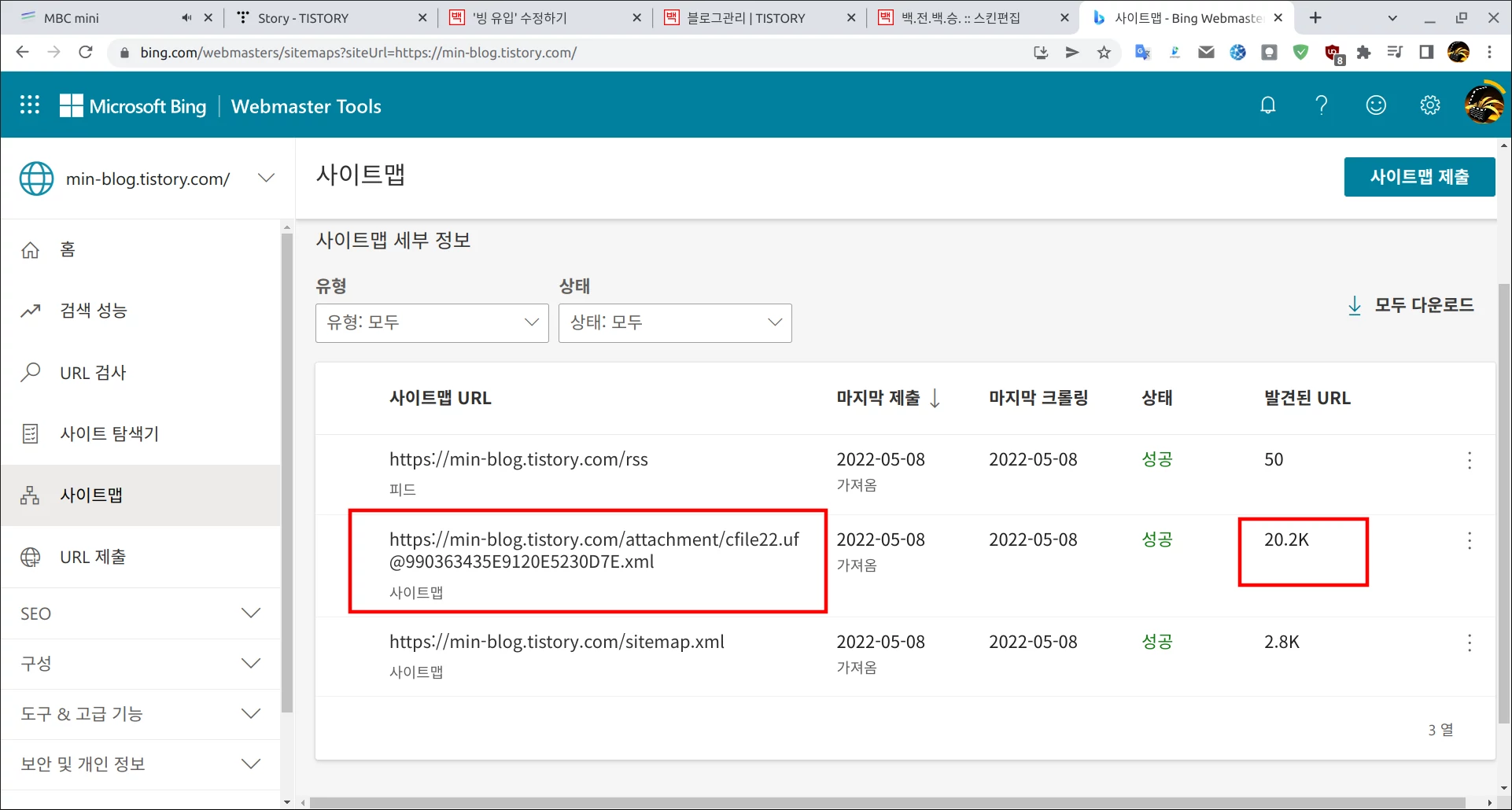Image resolution: width=1512 pixels, height=810 pixels.
Task: Sort by 마지막 제출 column
Action: click(x=887, y=398)
